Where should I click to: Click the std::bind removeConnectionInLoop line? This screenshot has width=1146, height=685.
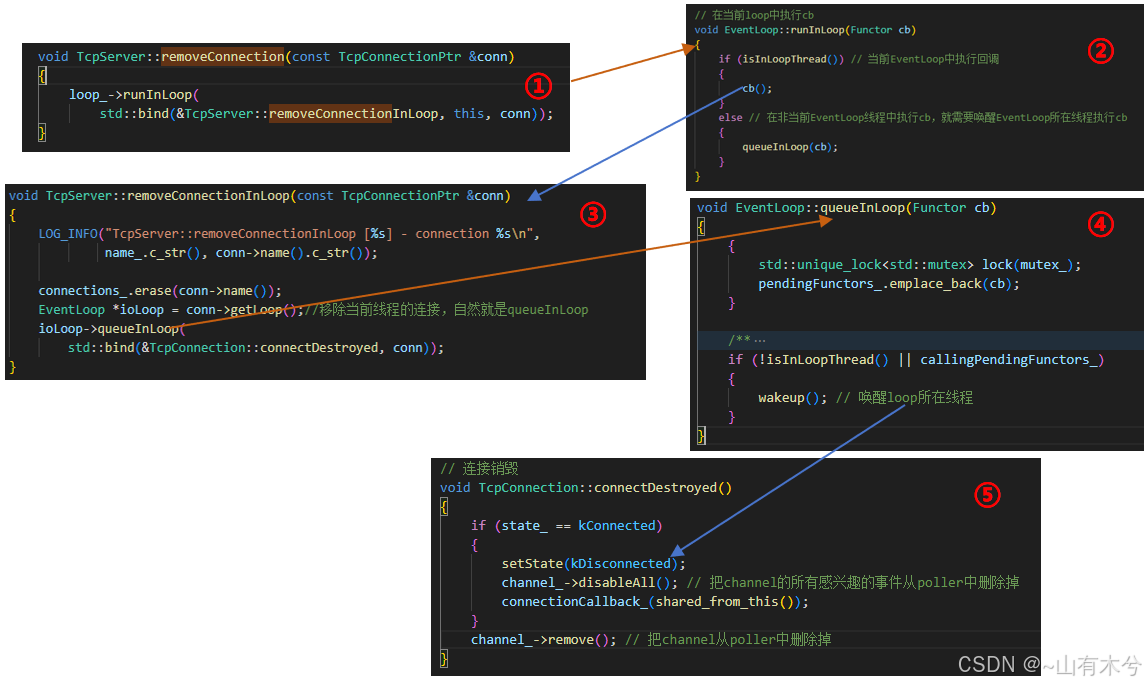click(326, 114)
